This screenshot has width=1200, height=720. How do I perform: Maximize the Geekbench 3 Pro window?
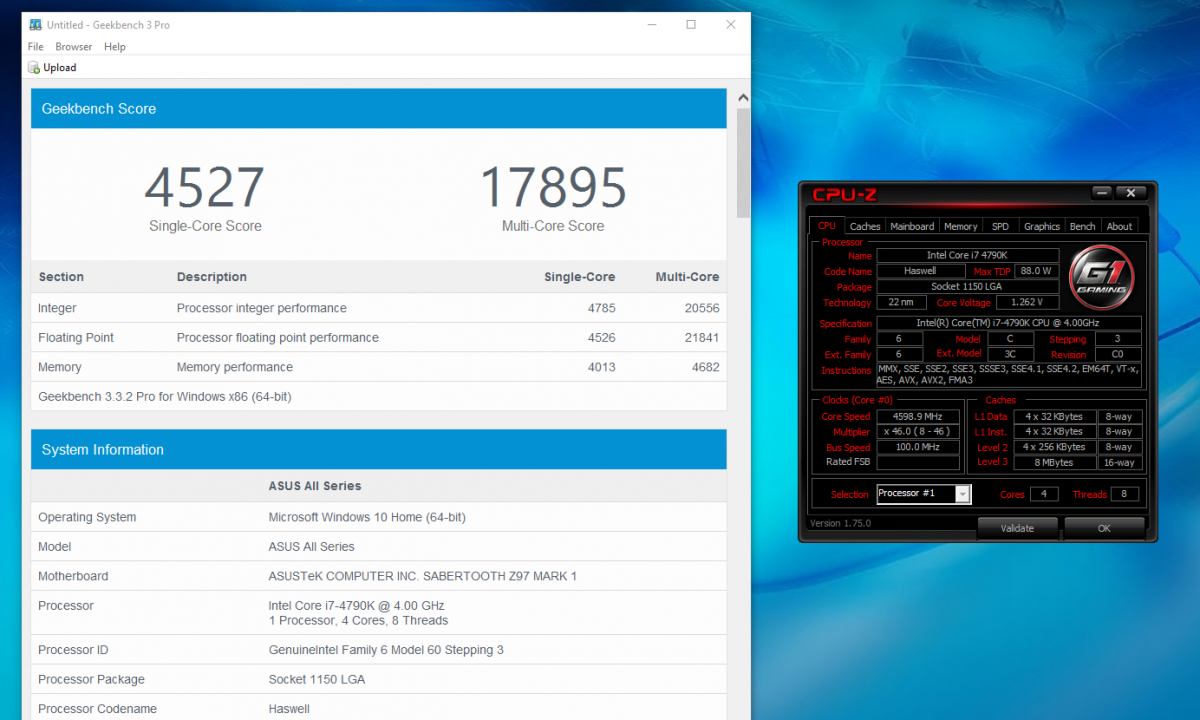coord(691,25)
